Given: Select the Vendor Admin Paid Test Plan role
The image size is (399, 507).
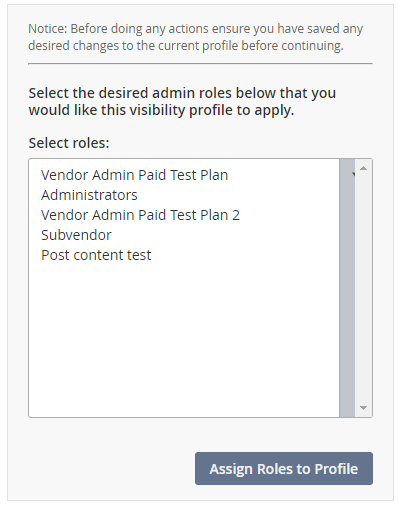Looking at the screenshot, I should click(134, 175).
